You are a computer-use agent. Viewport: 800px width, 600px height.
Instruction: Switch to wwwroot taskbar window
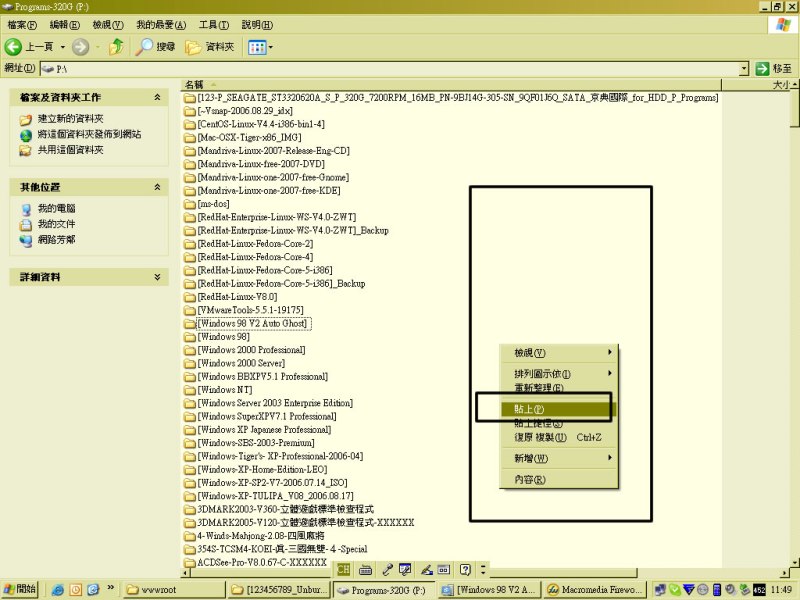(174, 590)
